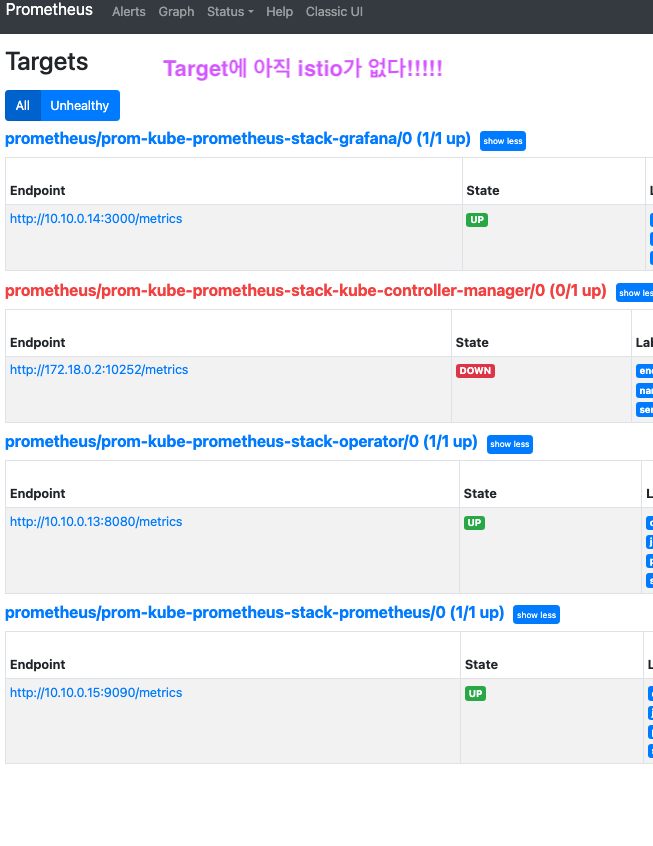
Task: Open endpoint http://10.10.0.13:8080/metrics
Action: click(96, 522)
